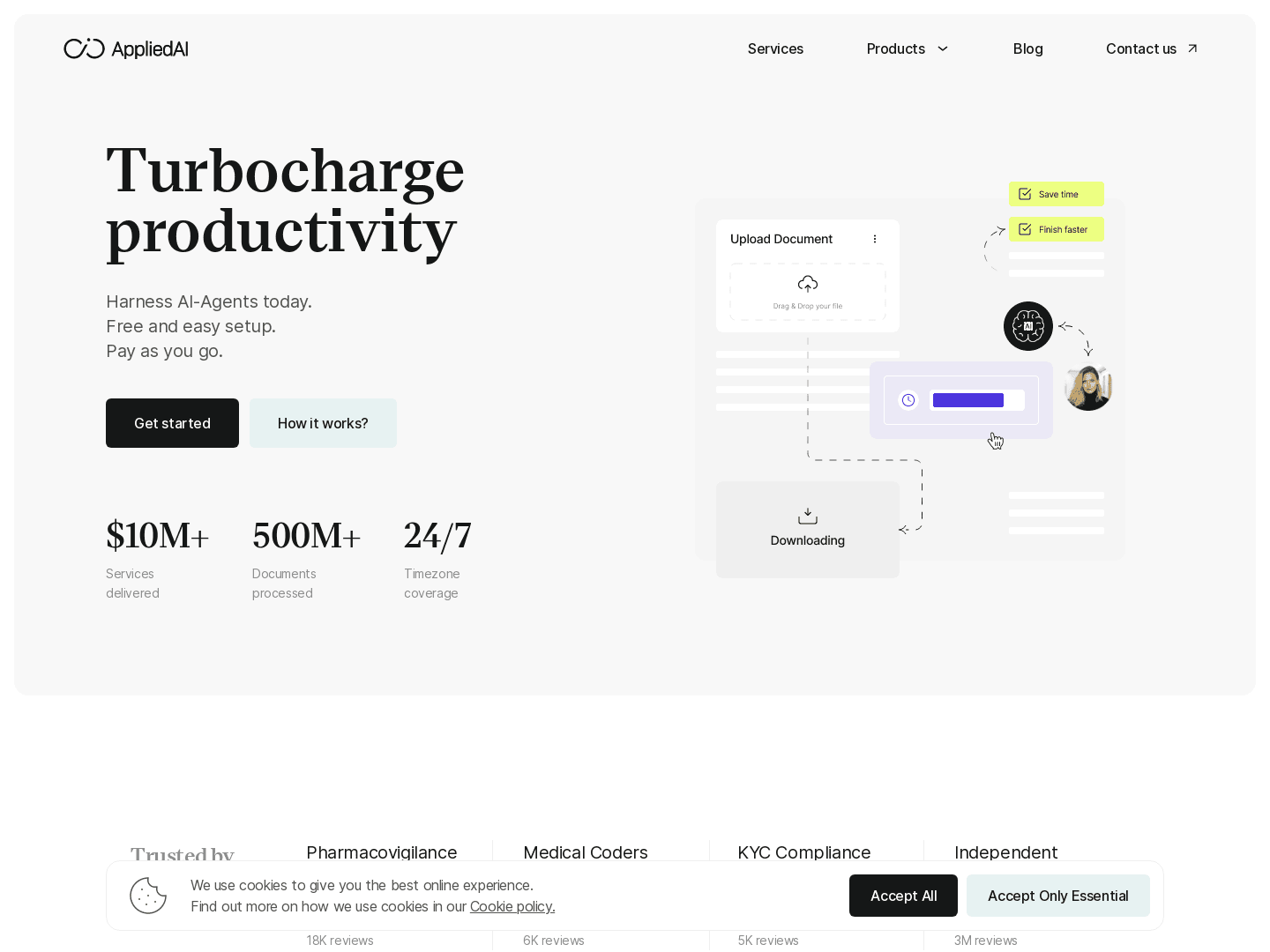Open the Upload Document three-dot menu
Screen dimensions: 1270x952
click(x=875, y=239)
